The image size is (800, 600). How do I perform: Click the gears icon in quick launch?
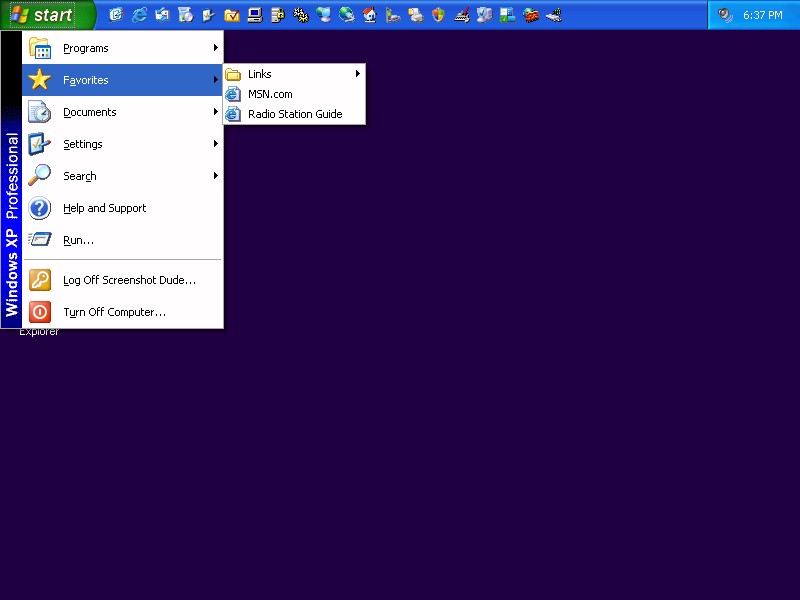click(300, 15)
